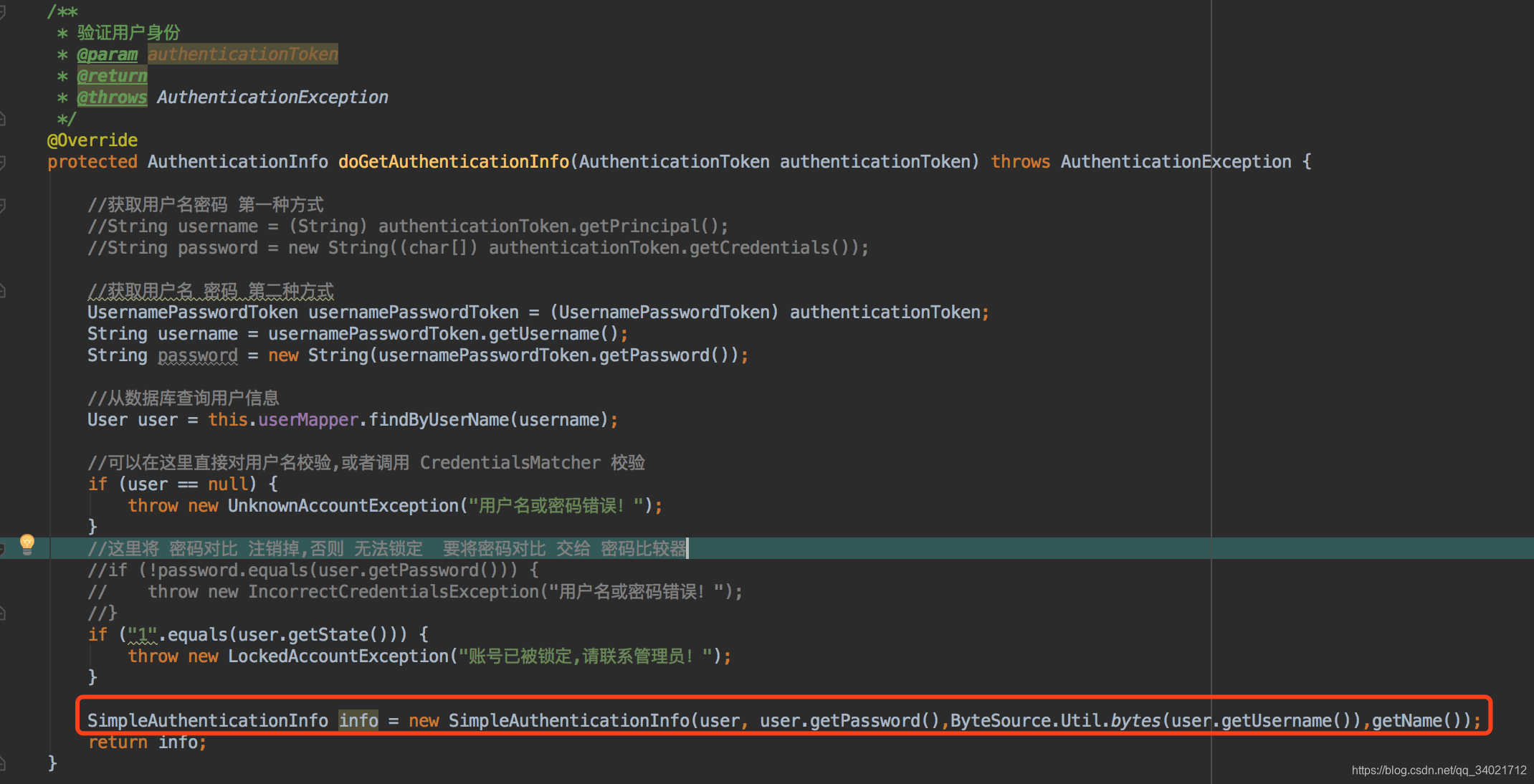Click underlined comment 获取用户名 密码 第二种方式
Screen dimensions: 1534x784
pyautogui.click(x=211, y=291)
